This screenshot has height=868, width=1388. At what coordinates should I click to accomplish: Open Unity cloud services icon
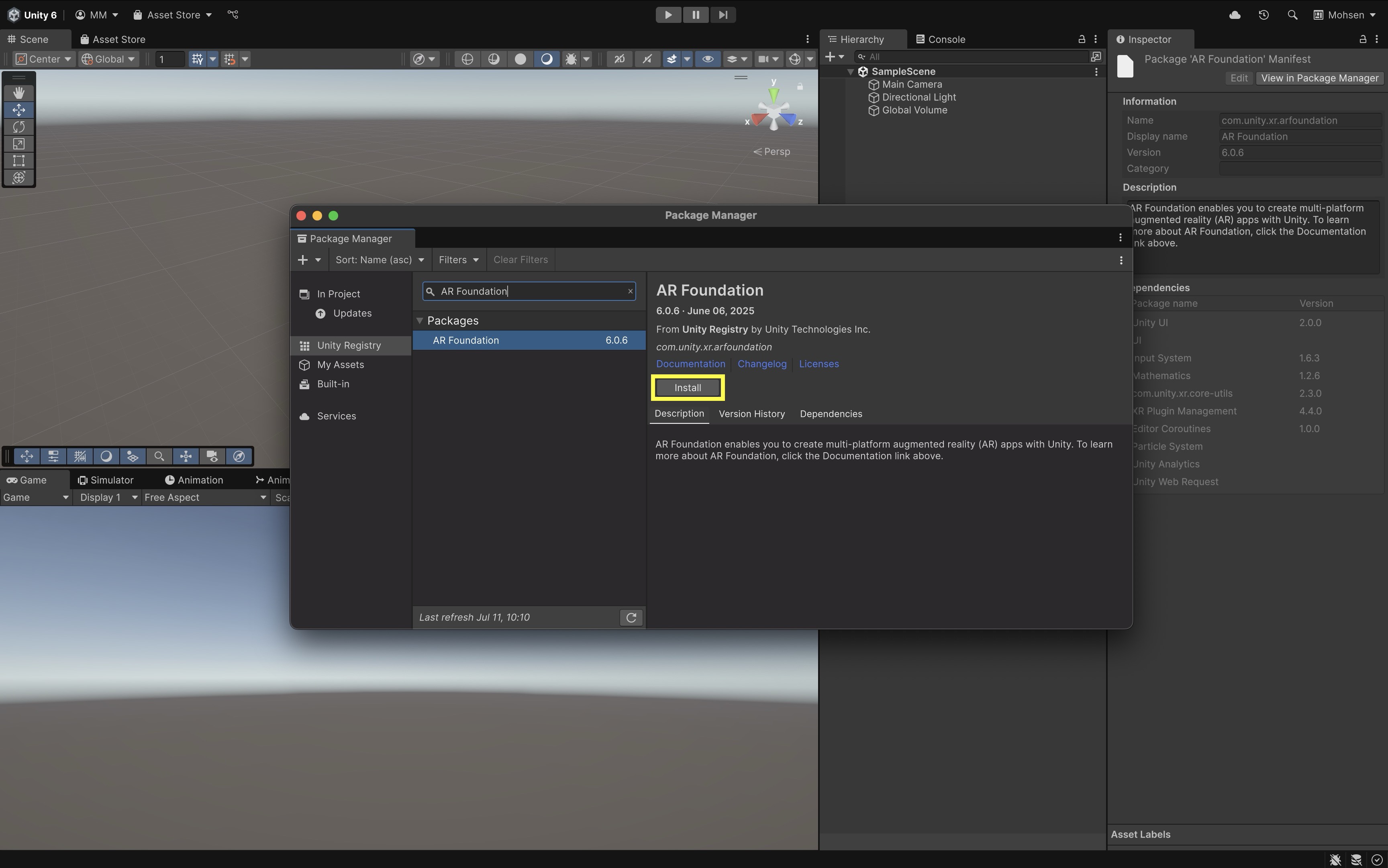tap(1235, 15)
